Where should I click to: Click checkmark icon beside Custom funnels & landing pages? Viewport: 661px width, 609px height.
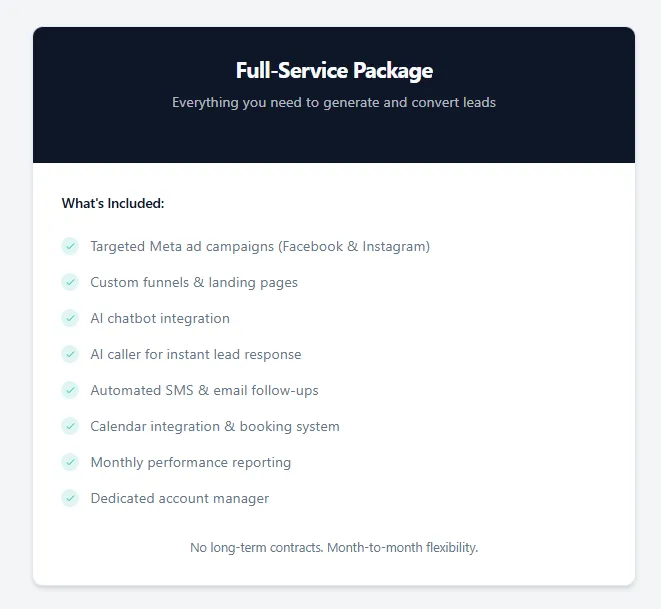[x=70, y=282]
